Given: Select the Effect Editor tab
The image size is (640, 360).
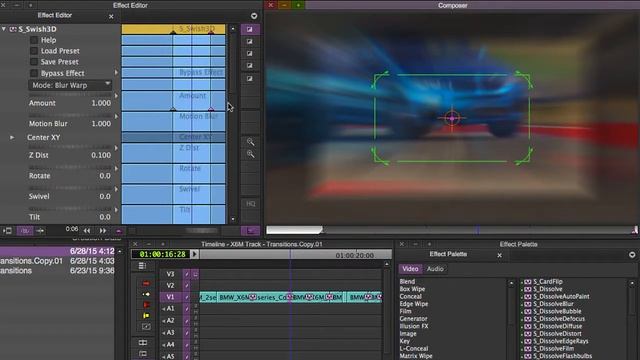Looking at the screenshot, I should (x=55, y=16).
